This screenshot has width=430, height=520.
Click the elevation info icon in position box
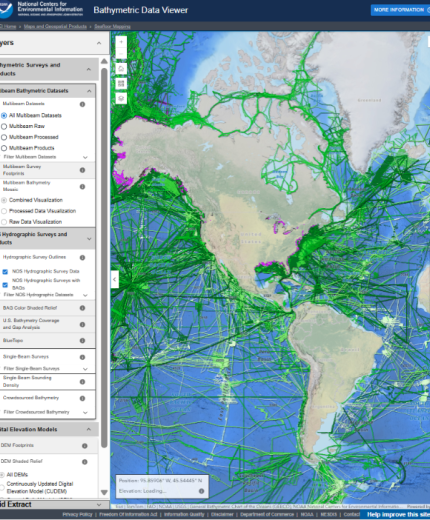[201, 491]
